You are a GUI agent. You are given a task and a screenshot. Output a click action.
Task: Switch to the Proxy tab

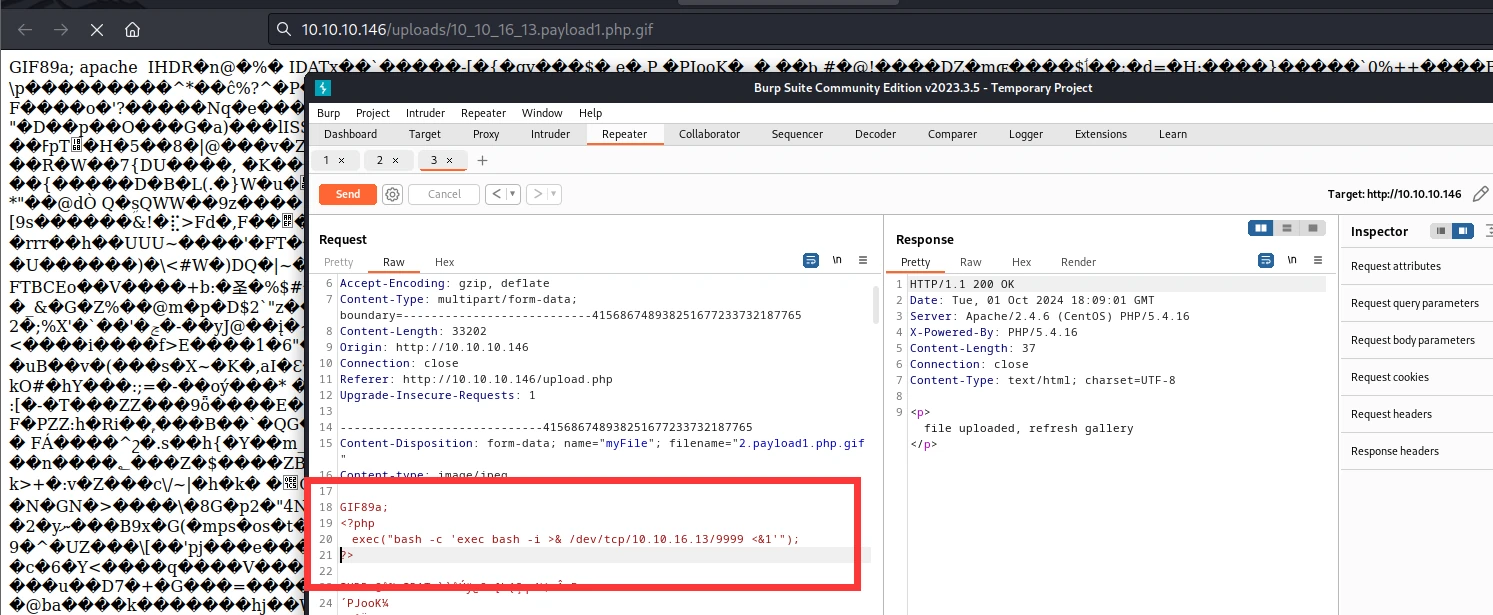coord(486,134)
